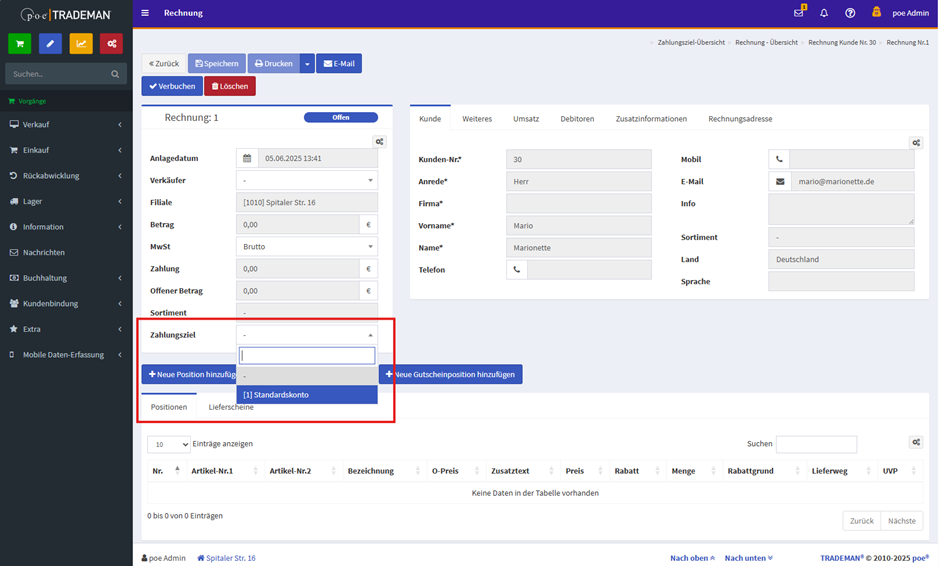Open the Lieferscheine tab
This screenshot has width=939, height=566.
pyautogui.click(x=231, y=407)
